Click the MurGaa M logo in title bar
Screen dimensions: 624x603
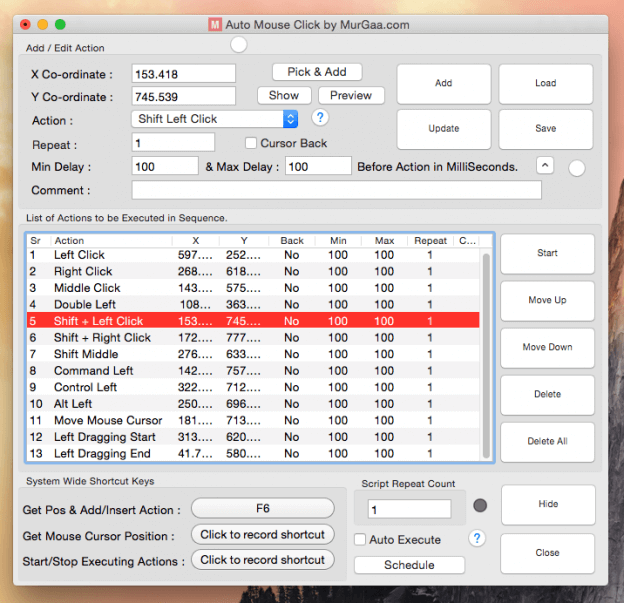215,25
